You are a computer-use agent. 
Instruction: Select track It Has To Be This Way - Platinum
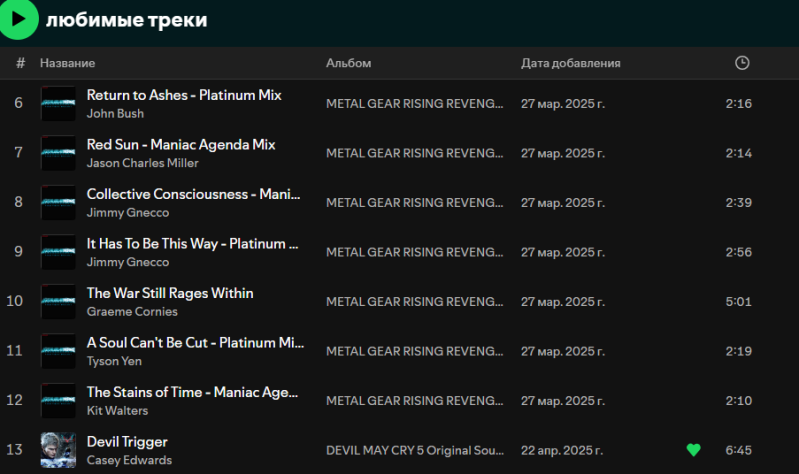click(x=193, y=244)
